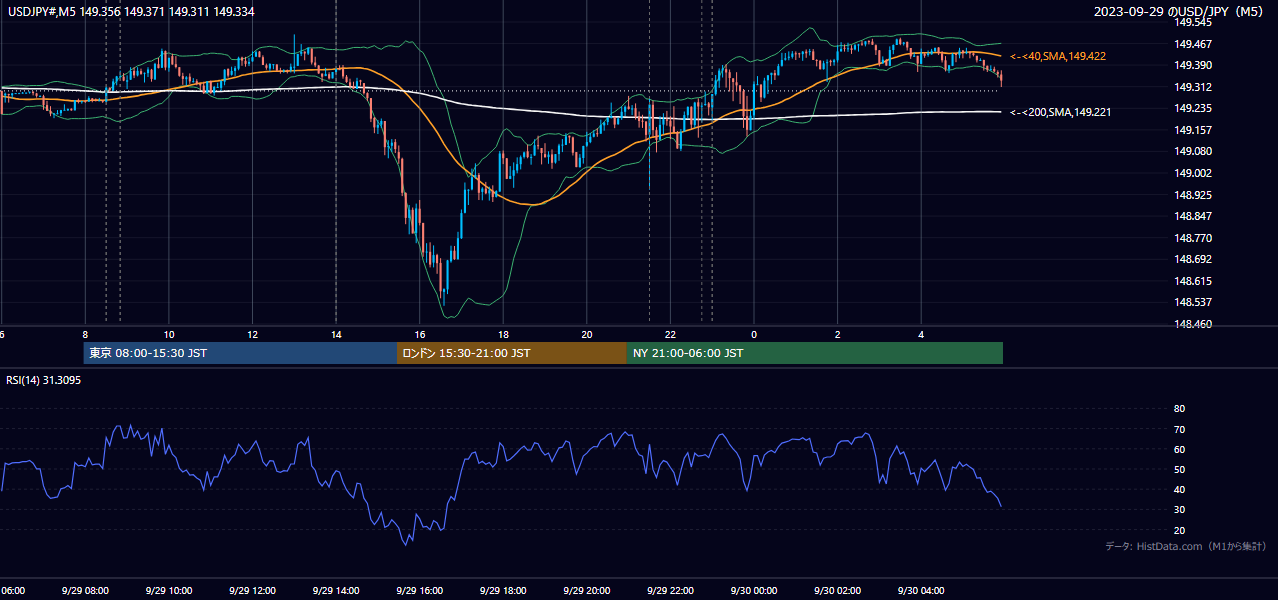Click the bottom time label 9/29 16:00

click(419, 591)
